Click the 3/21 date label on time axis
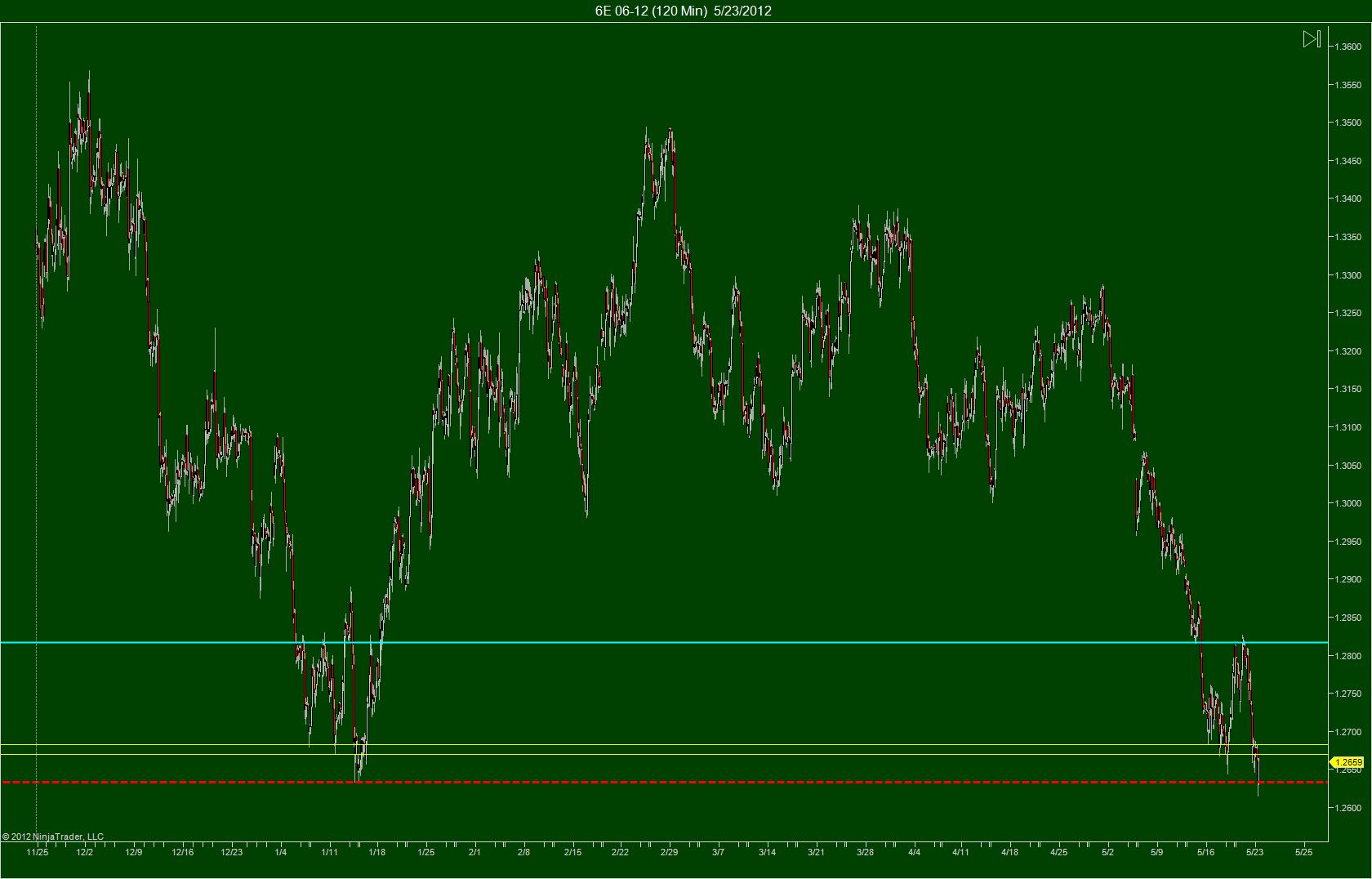The height and width of the screenshot is (879, 1372). [x=816, y=852]
